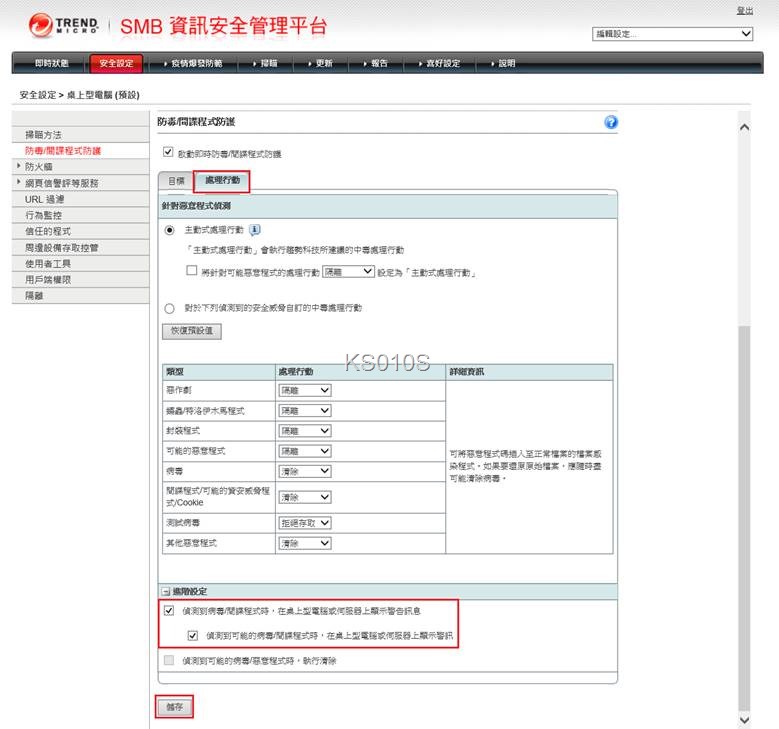Click the scrollbar down arrow
Viewport: 779px width, 729px height.
(x=744, y=720)
